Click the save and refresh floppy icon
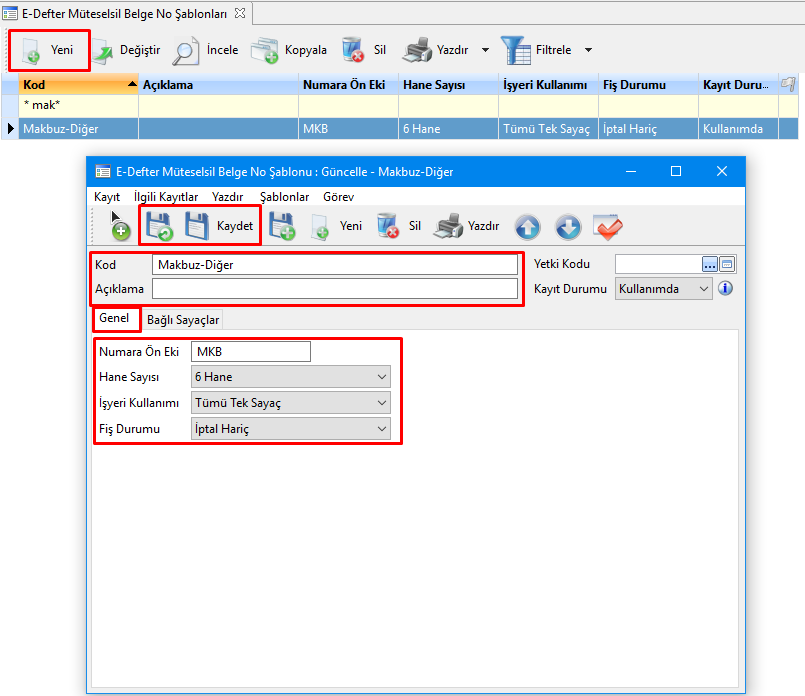Screen dimensions: 805x696 click(159, 226)
